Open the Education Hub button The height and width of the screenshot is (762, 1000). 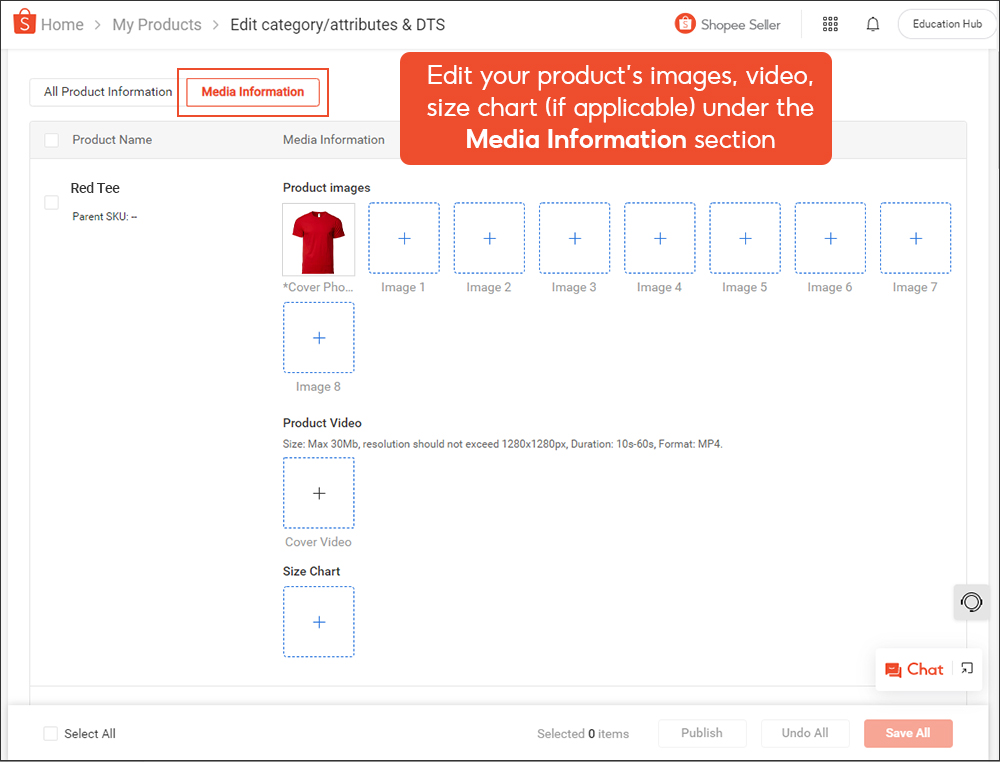coord(946,24)
